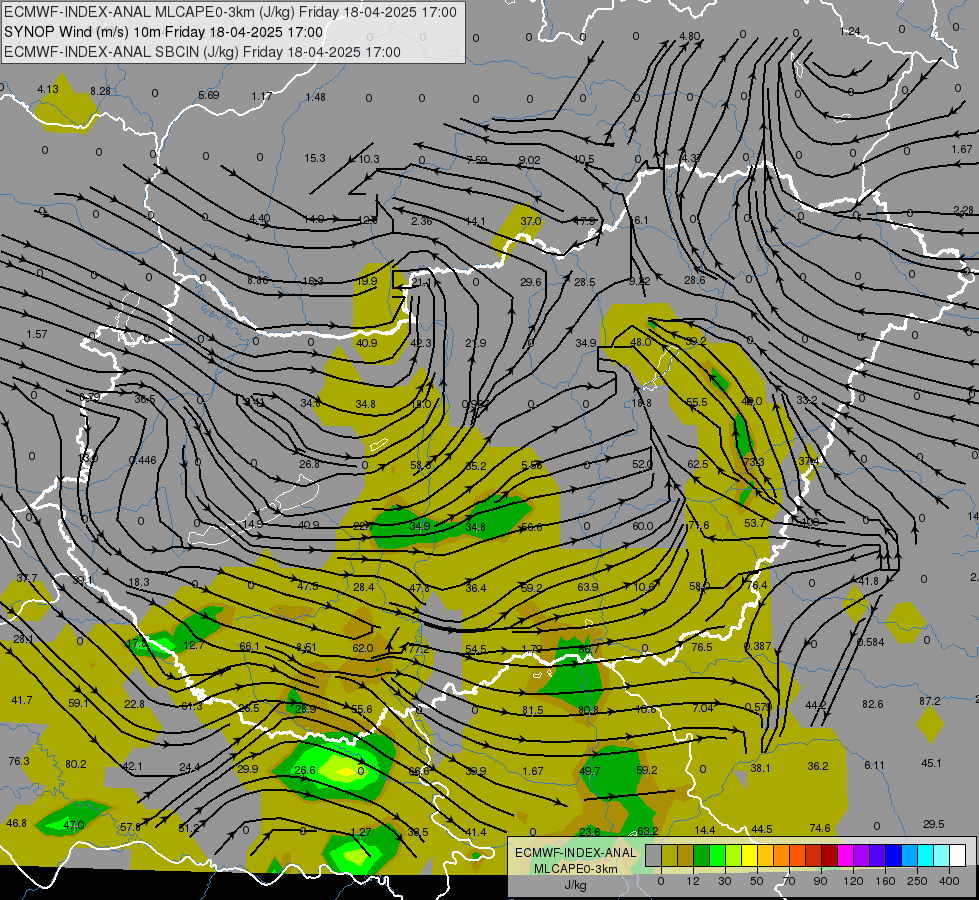The height and width of the screenshot is (900, 979).
Task: Click the orange legend swatch above label 70
Action: (x=782, y=856)
